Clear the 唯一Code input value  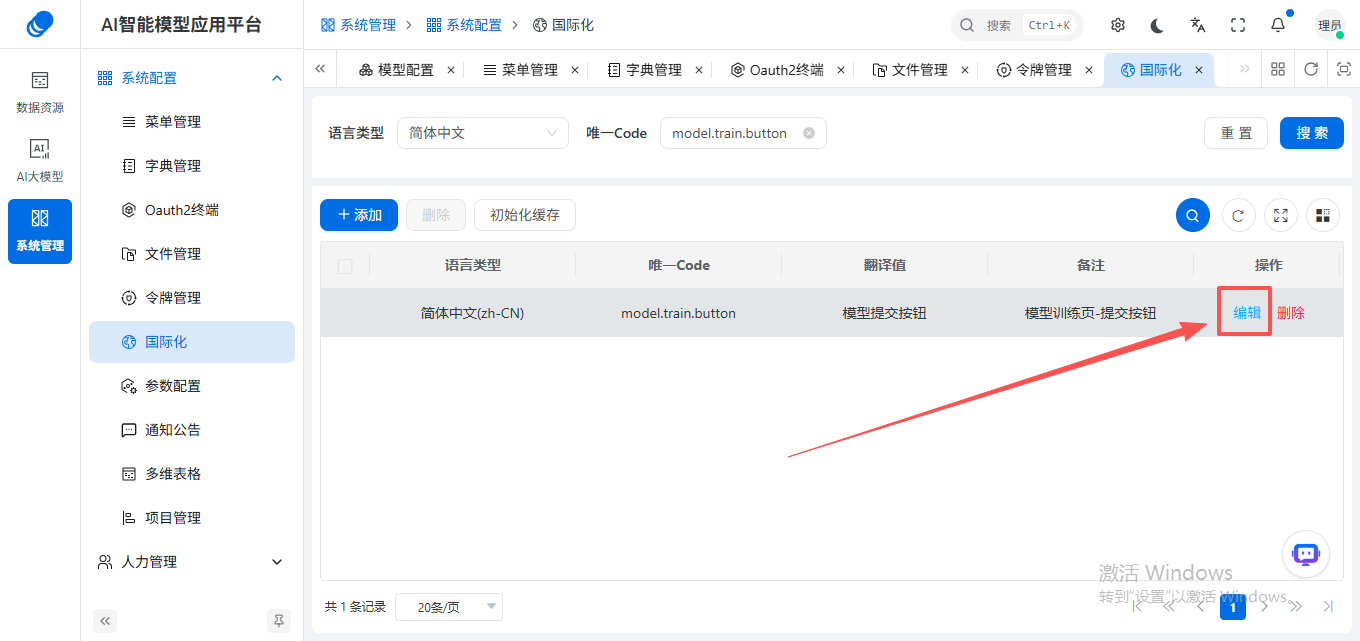click(x=809, y=133)
